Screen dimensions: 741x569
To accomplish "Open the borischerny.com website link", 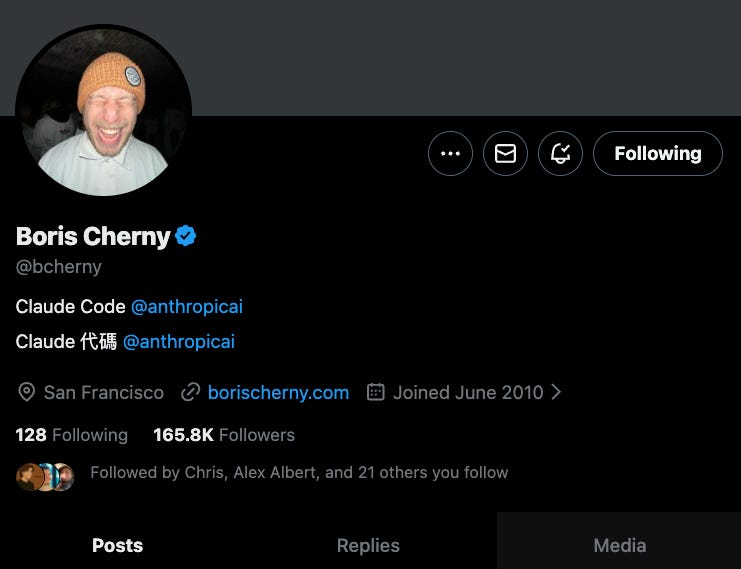I will [278, 393].
